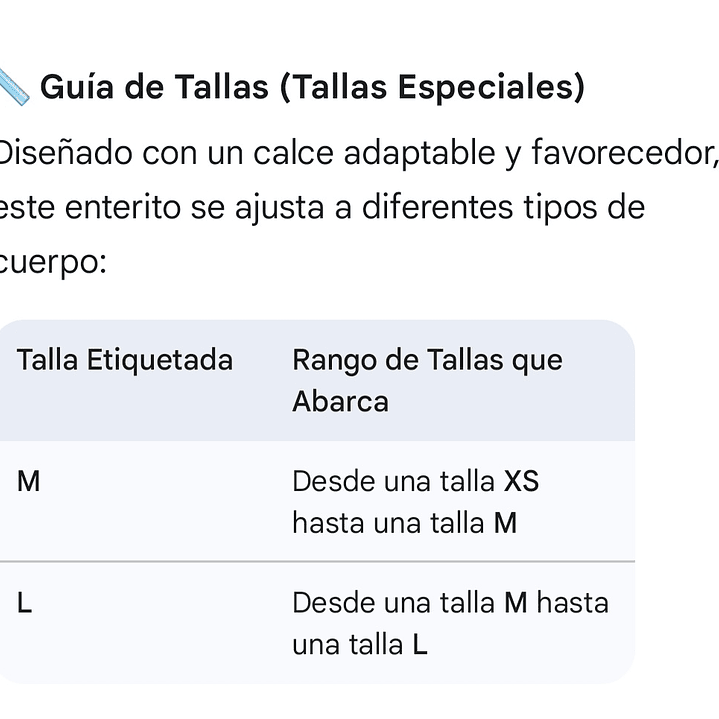Click the bold "M" in the L row range

[516, 603]
